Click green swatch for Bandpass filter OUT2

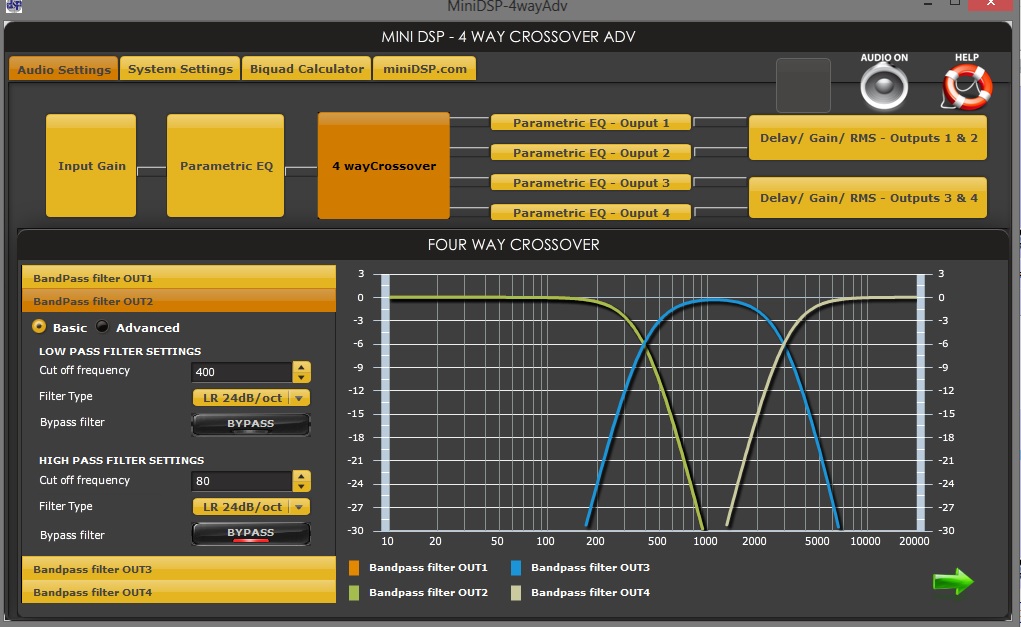click(354, 592)
